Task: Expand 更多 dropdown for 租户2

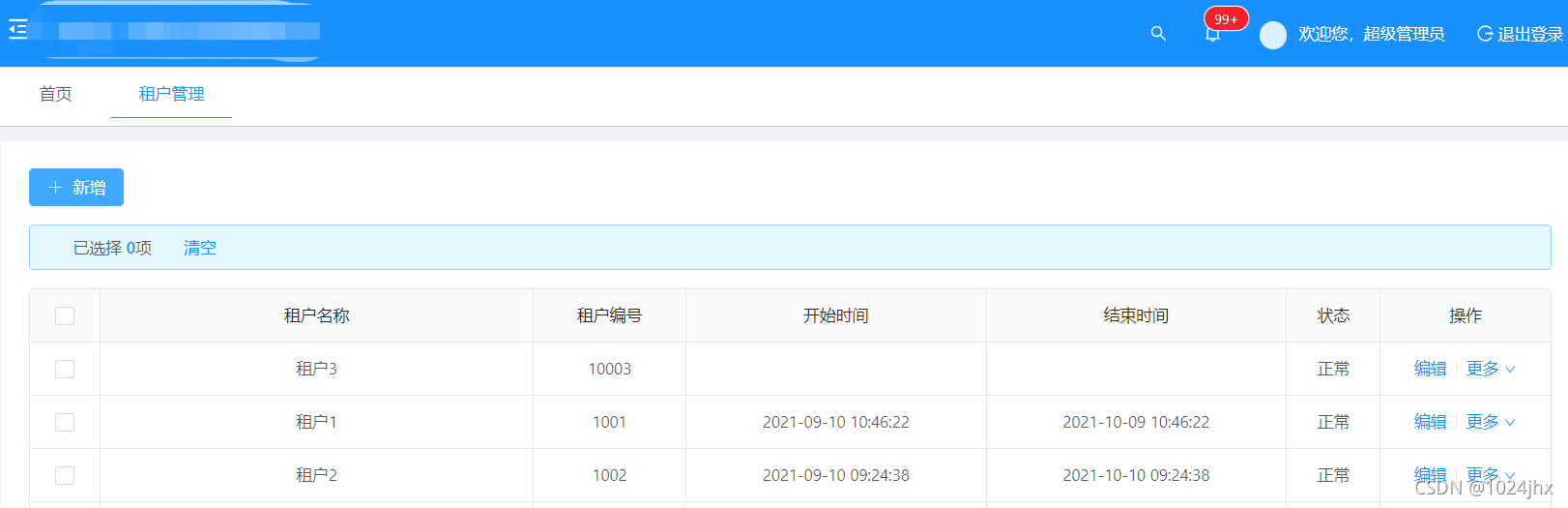Action: [1491, 475]
